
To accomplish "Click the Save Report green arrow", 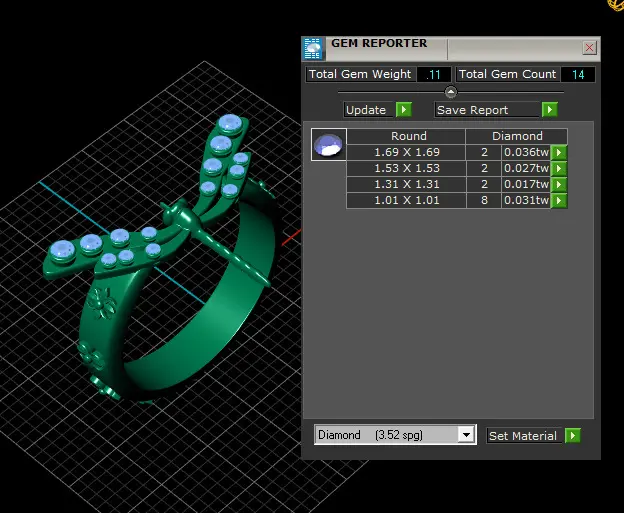I will point(550,109).
